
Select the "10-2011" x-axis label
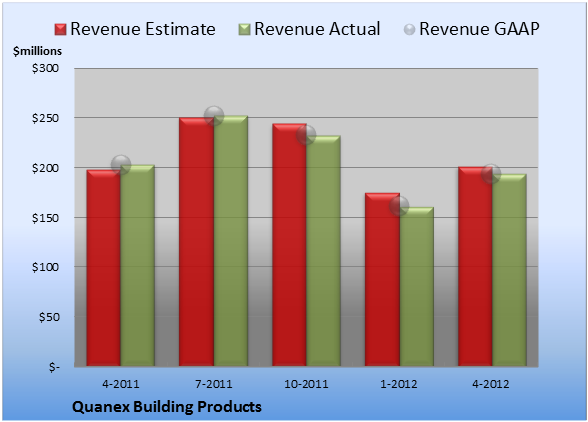click(306, 384)
